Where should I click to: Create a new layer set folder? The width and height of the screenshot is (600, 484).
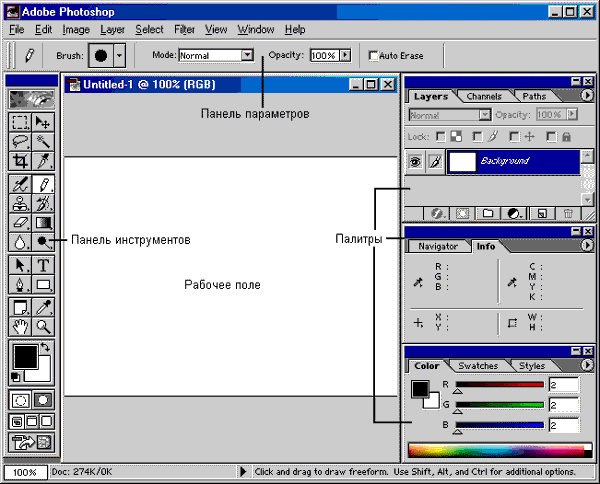(488, 213)
